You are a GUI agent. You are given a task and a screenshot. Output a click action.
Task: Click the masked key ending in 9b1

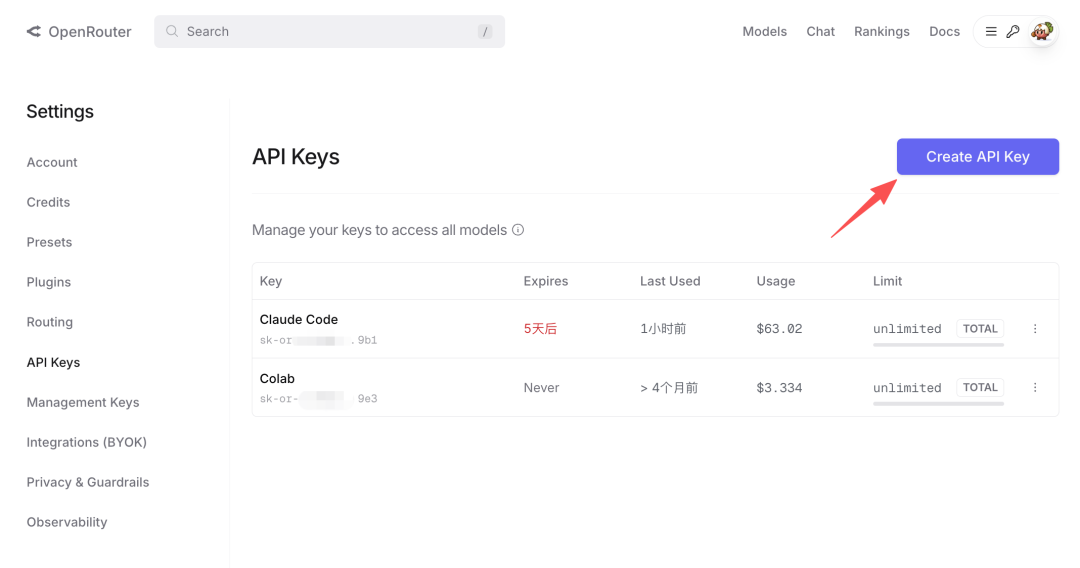318,340
